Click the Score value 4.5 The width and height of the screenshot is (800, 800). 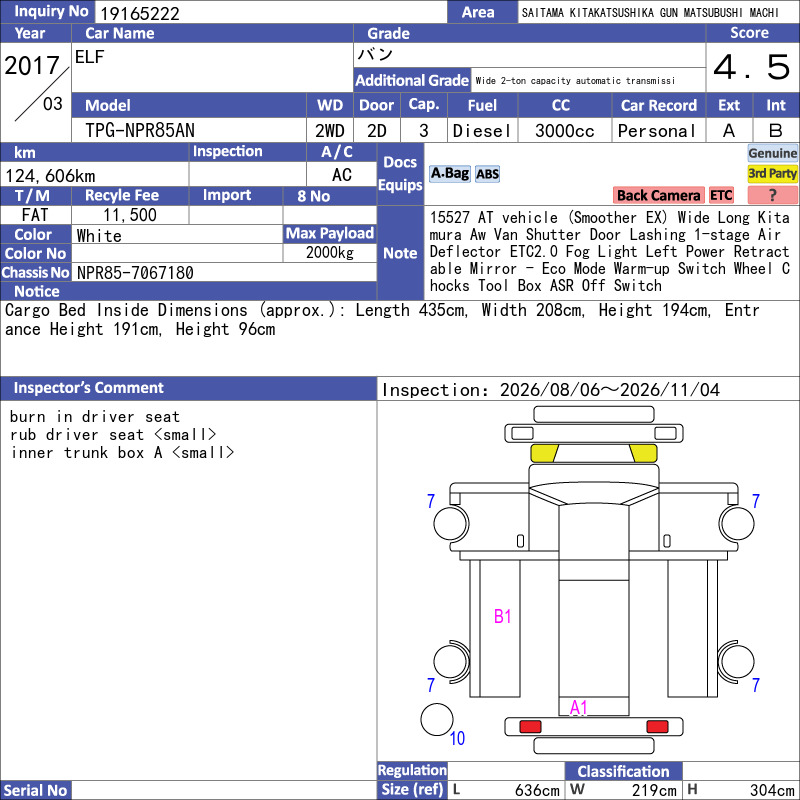[752, 67]
